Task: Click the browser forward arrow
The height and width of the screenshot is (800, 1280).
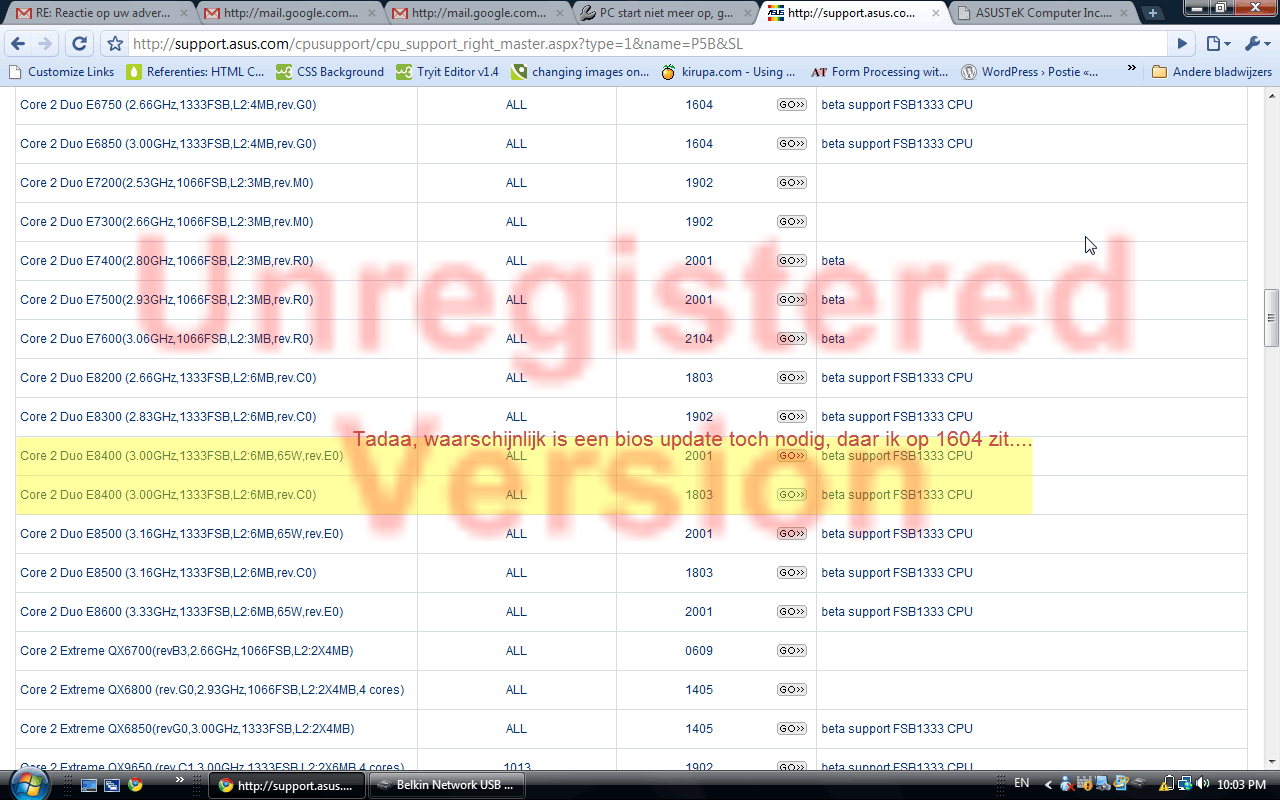Action: click(x=45, y=44)
